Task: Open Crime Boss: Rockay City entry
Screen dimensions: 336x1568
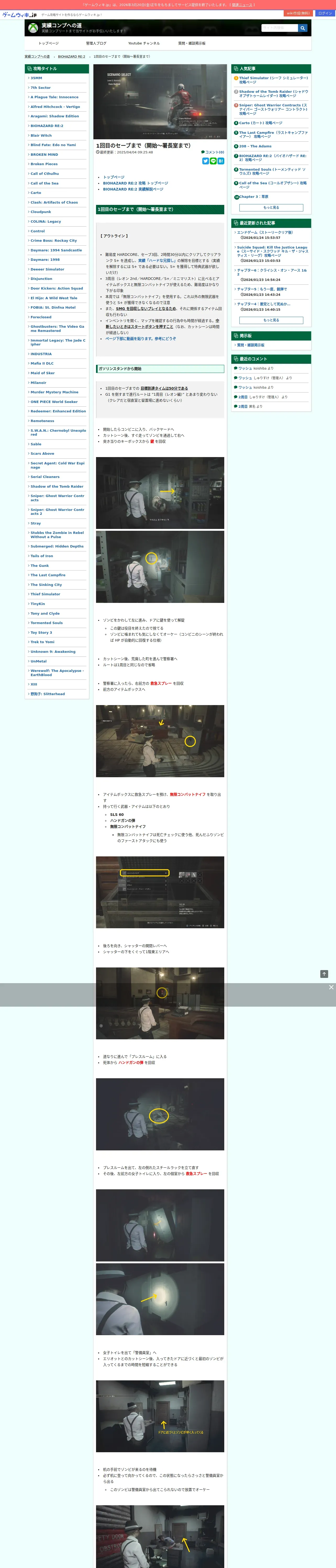Action: coord(54,240)
